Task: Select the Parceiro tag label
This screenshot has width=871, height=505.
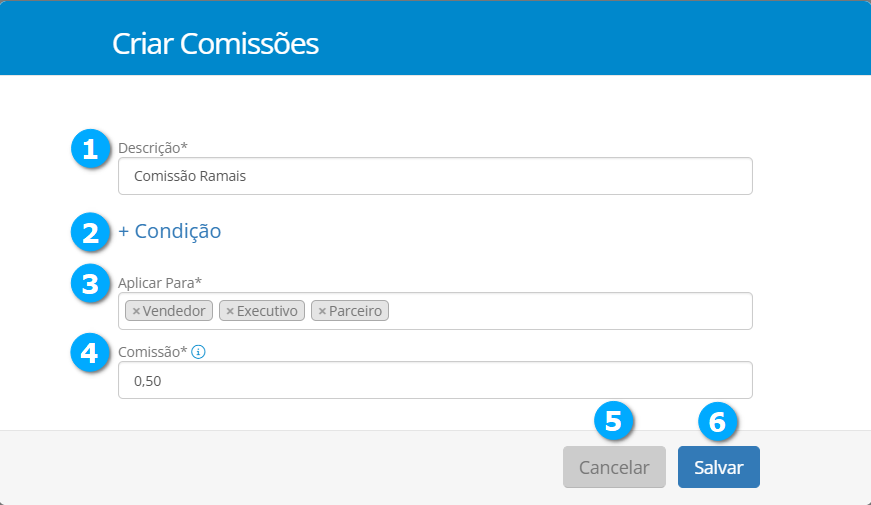Action: (x=356, y=312)
